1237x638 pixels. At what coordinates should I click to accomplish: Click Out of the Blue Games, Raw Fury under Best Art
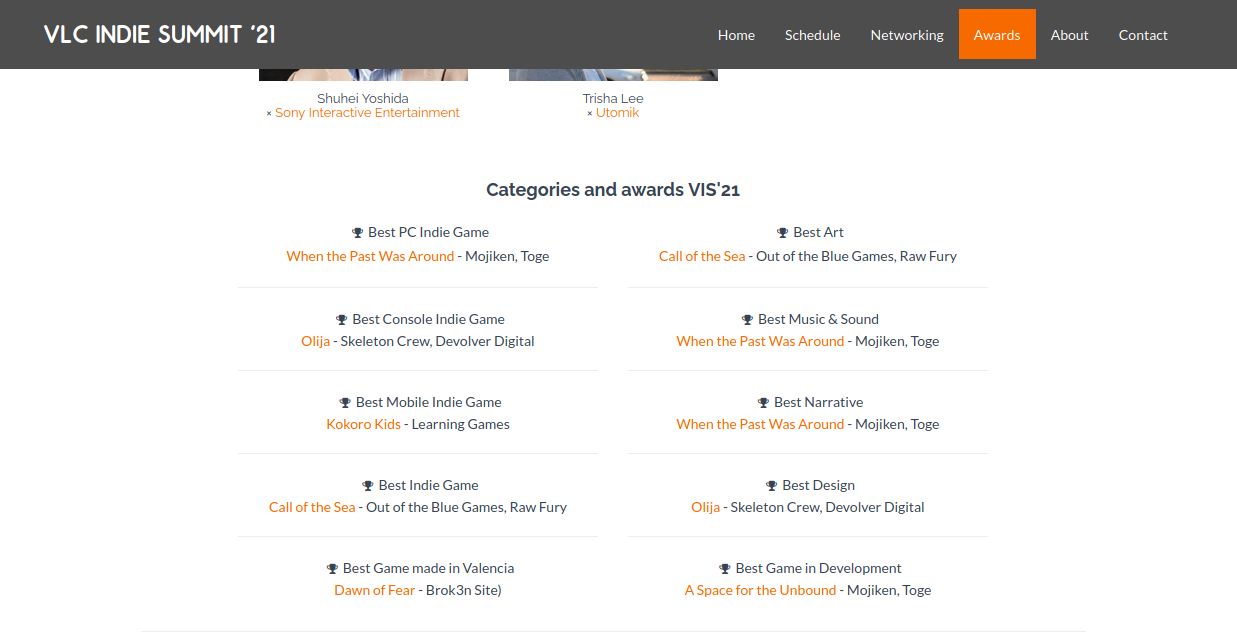[856, 256]
